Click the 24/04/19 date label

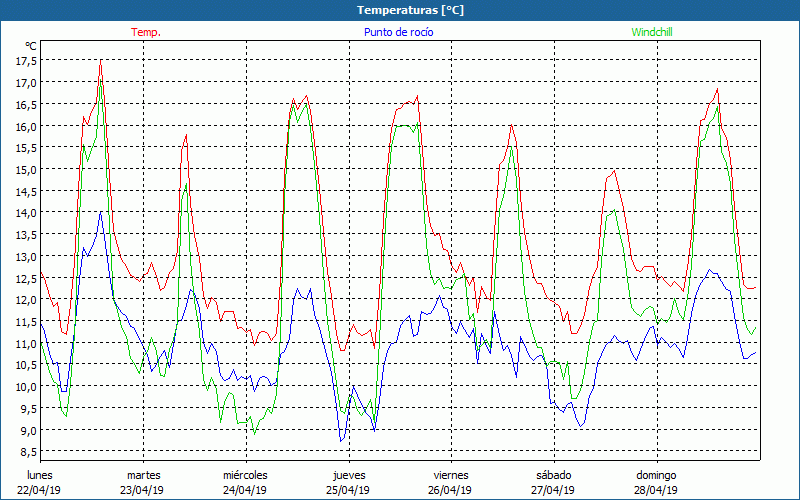pos(245,490)
